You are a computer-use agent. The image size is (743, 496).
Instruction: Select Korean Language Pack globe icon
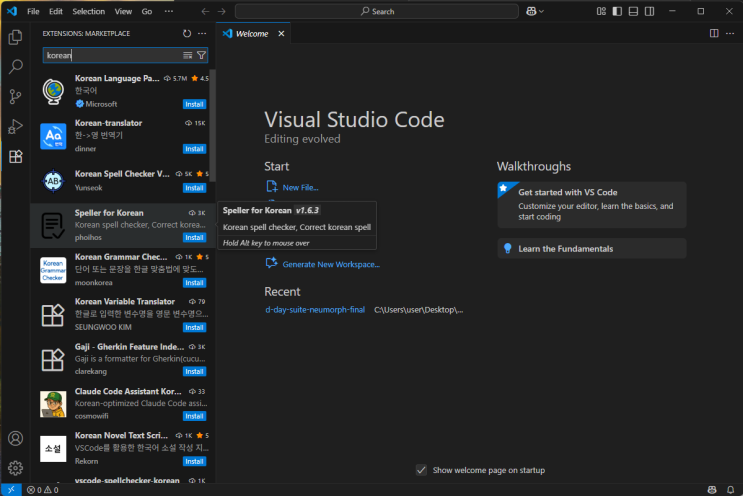click(53, 91)
